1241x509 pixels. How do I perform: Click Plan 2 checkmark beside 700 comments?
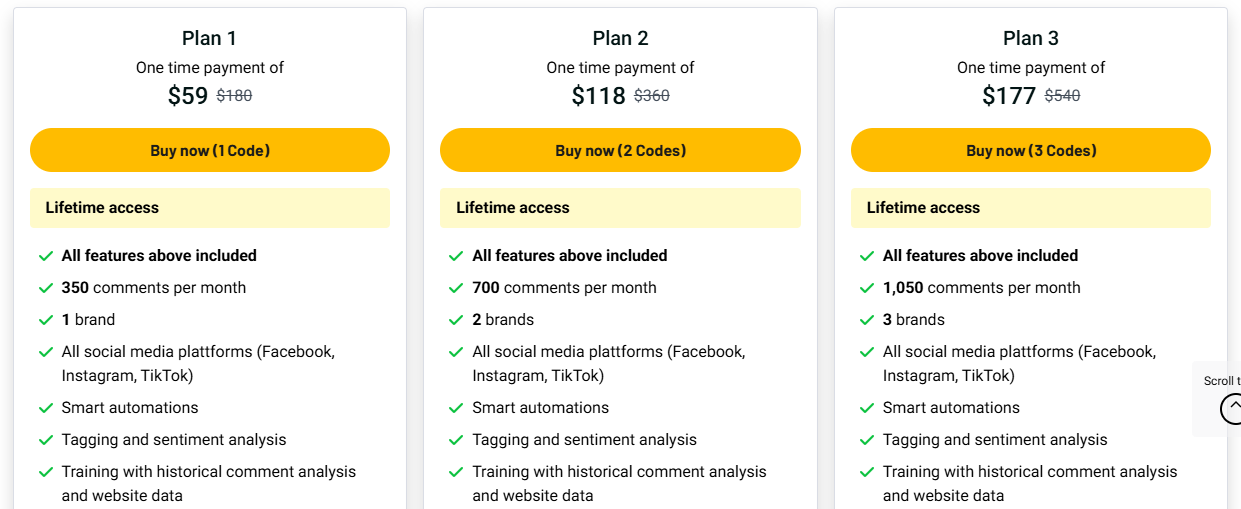tap(457, 288)
